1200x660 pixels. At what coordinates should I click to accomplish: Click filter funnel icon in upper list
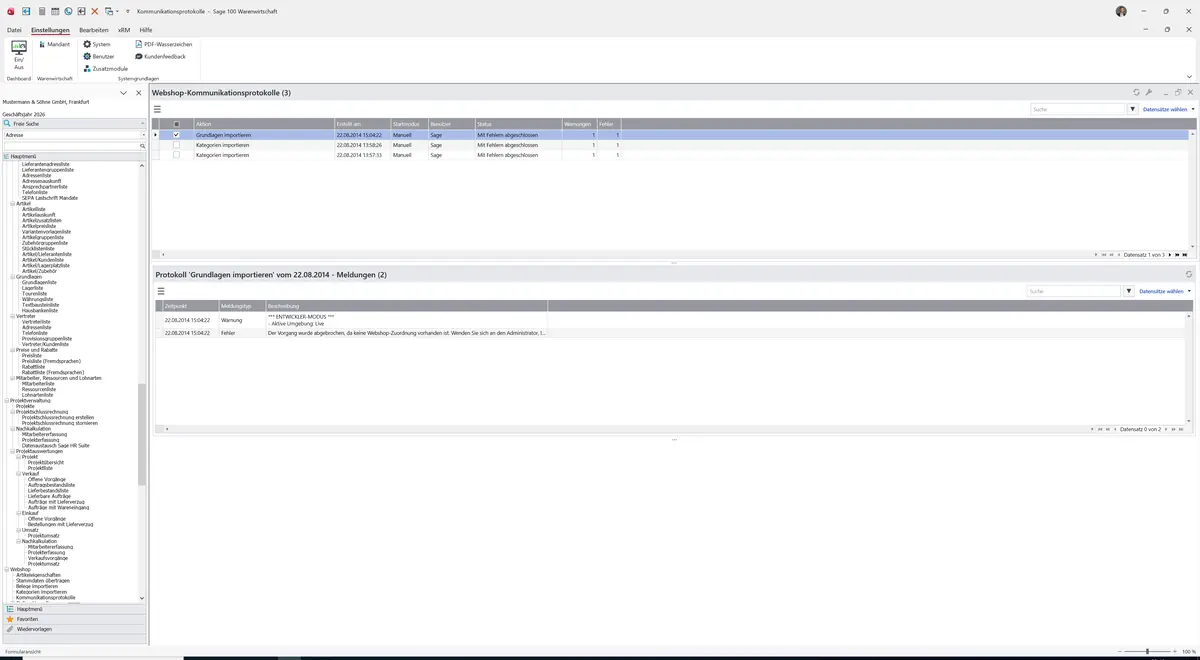click(1133, 109)
